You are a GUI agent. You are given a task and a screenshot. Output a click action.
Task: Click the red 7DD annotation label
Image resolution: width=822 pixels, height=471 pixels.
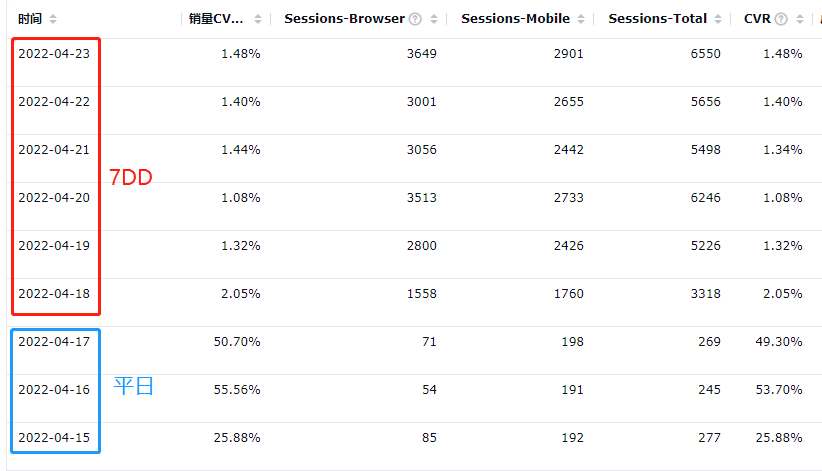coord(131,178)
